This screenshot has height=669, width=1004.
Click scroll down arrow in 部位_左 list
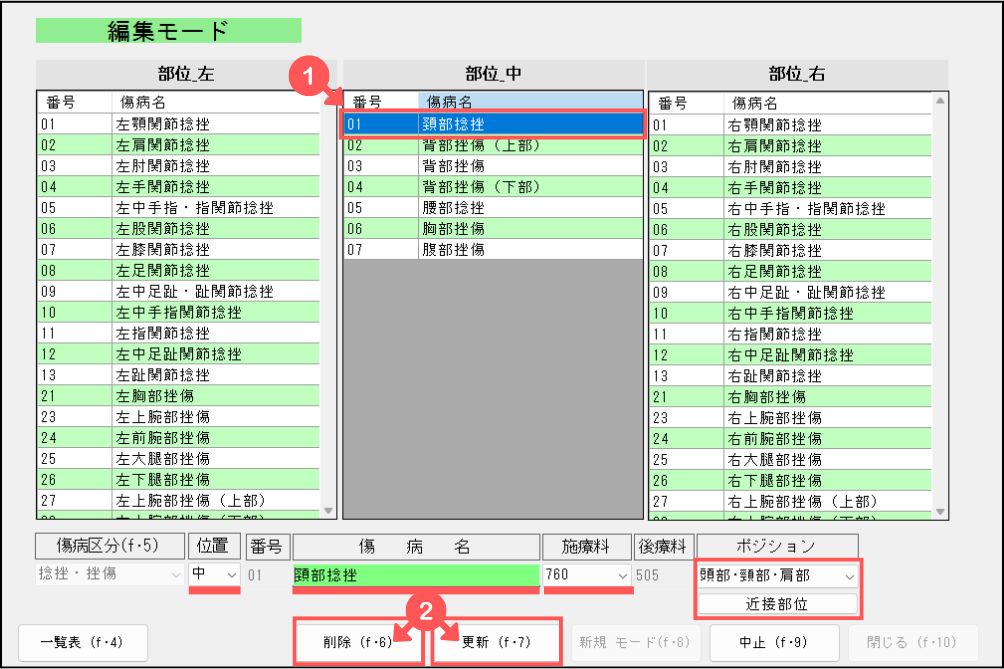click(329, 511)
